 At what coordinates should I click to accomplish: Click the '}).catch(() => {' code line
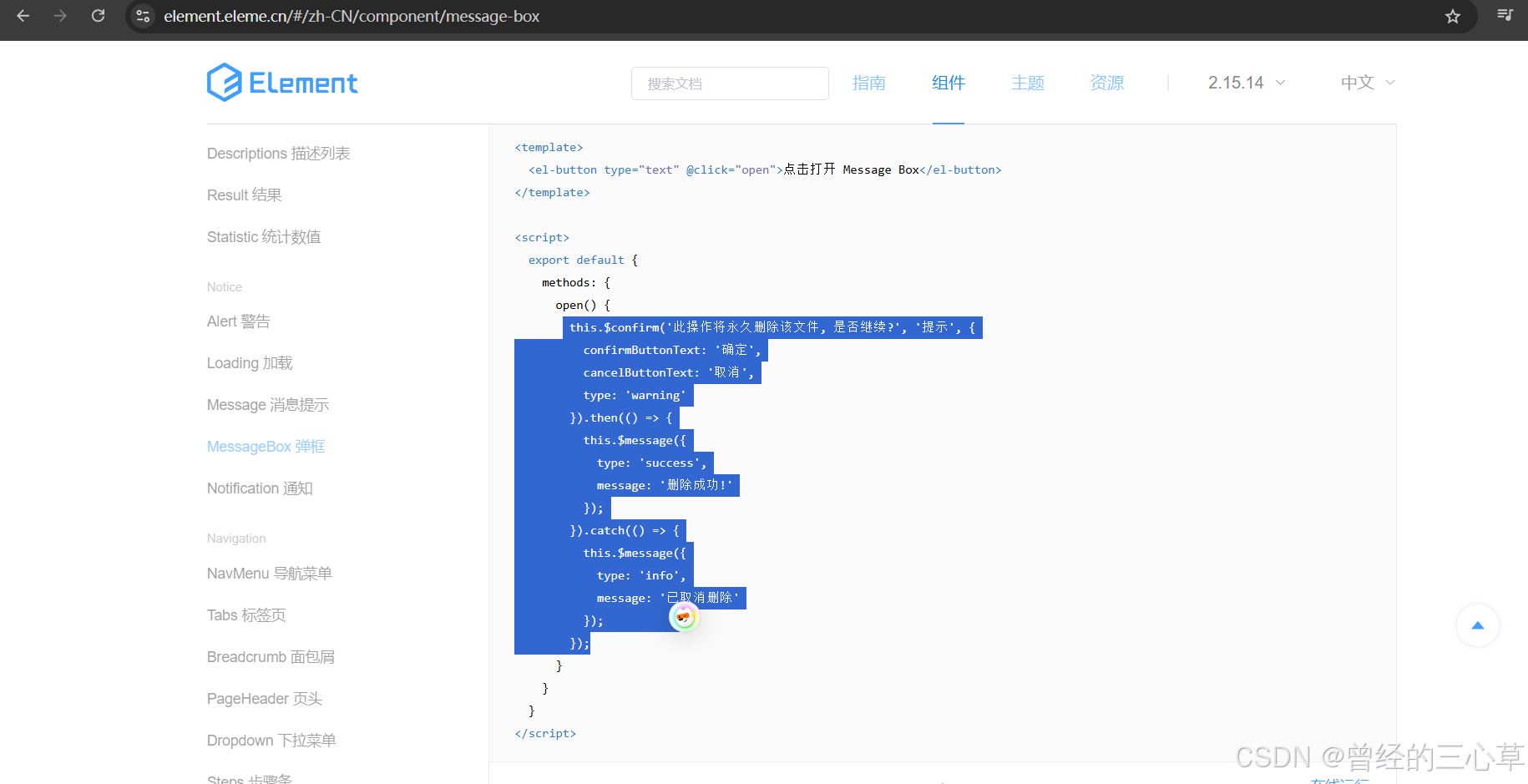coord(625,531)
